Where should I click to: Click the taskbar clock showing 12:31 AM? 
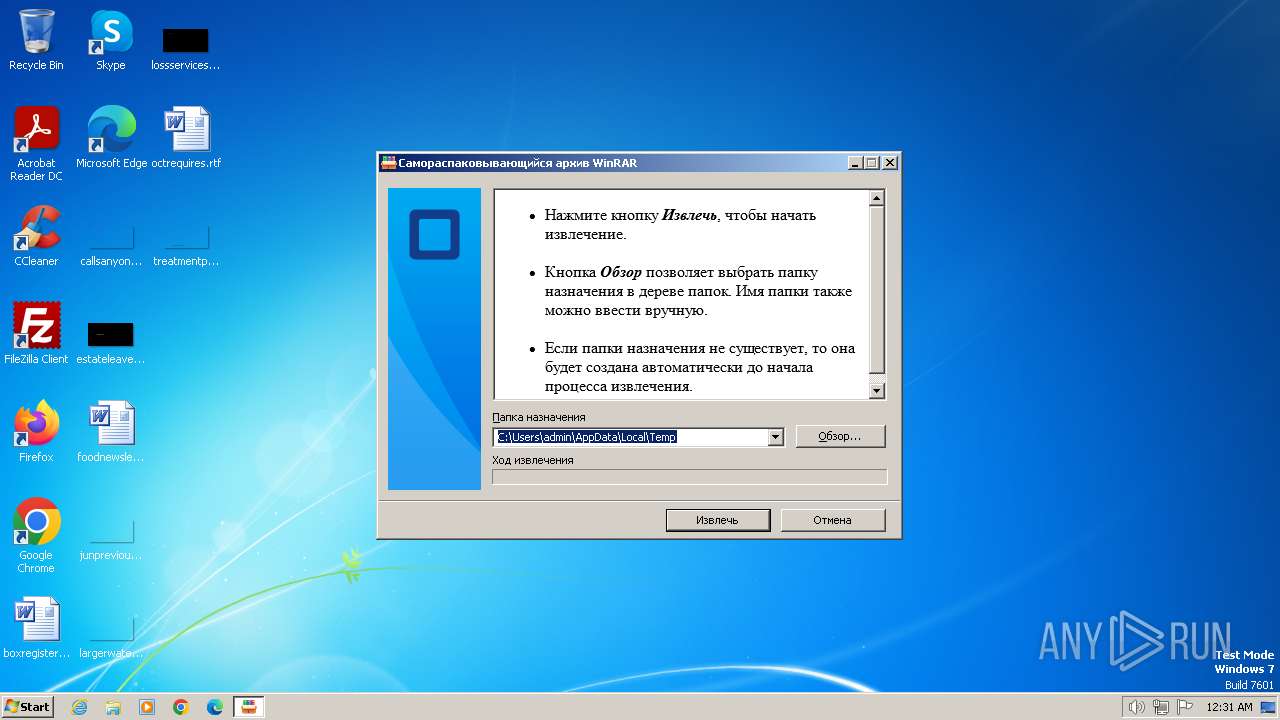pyautogui.click(x=1229, y=707)
